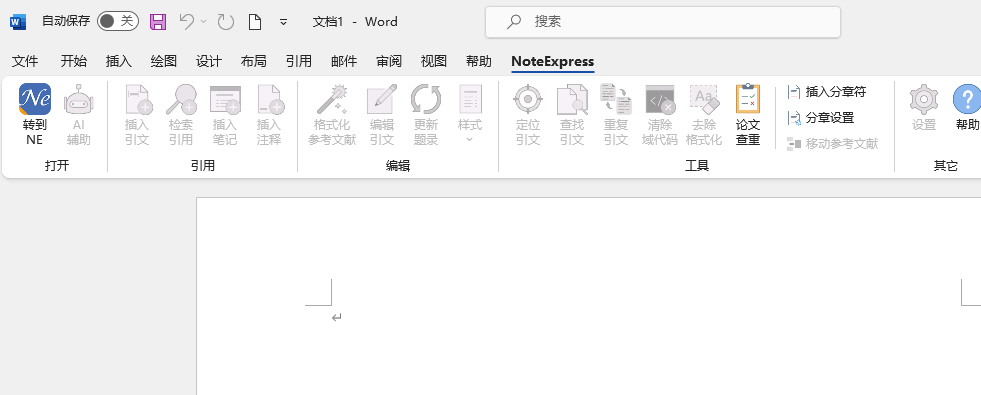The height and width of the screenshot is (395, 981).
Task: Switch to the 视图 (View) tab
Action: (x=434, y=61)
